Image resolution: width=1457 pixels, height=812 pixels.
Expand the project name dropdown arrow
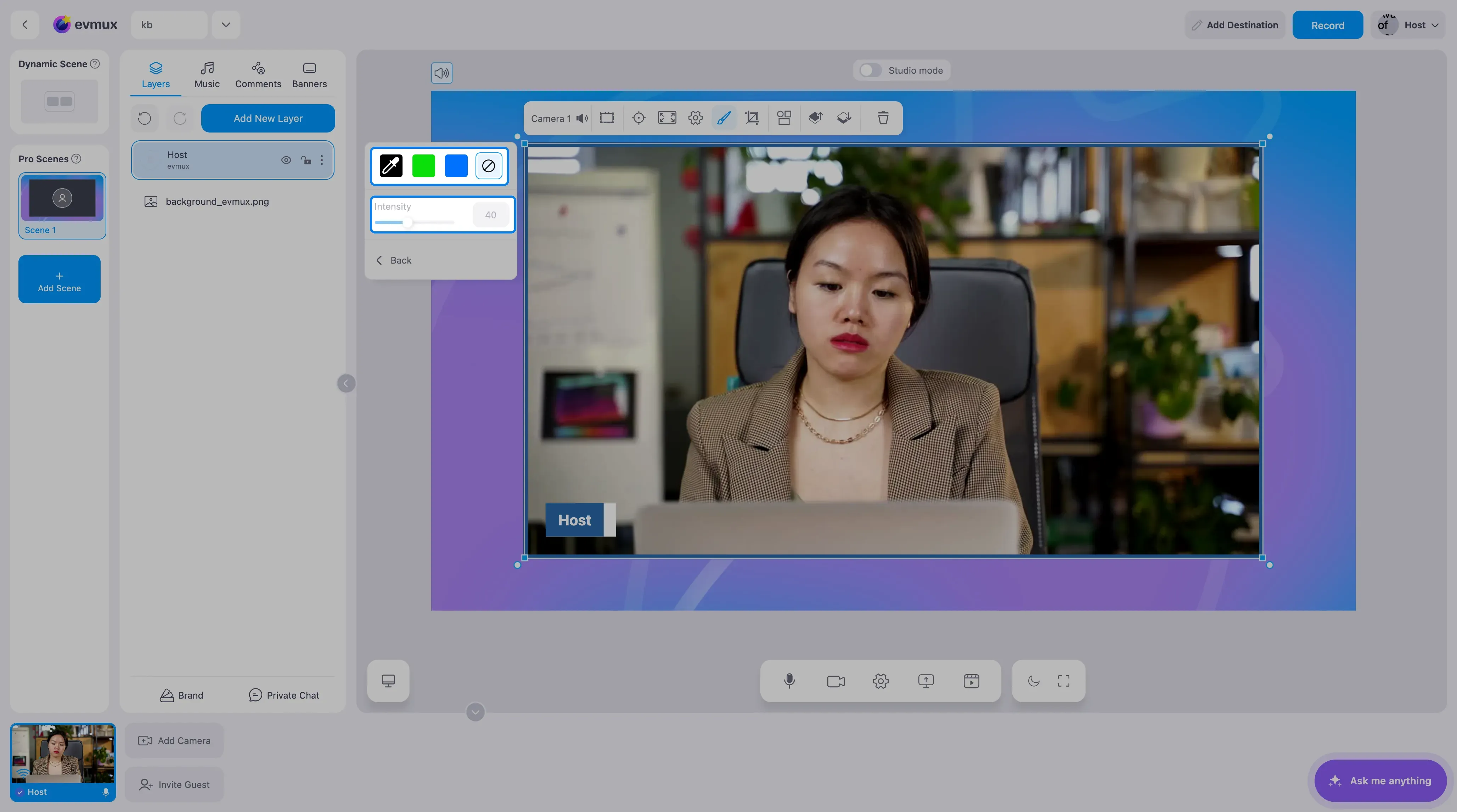click(226, 25)
